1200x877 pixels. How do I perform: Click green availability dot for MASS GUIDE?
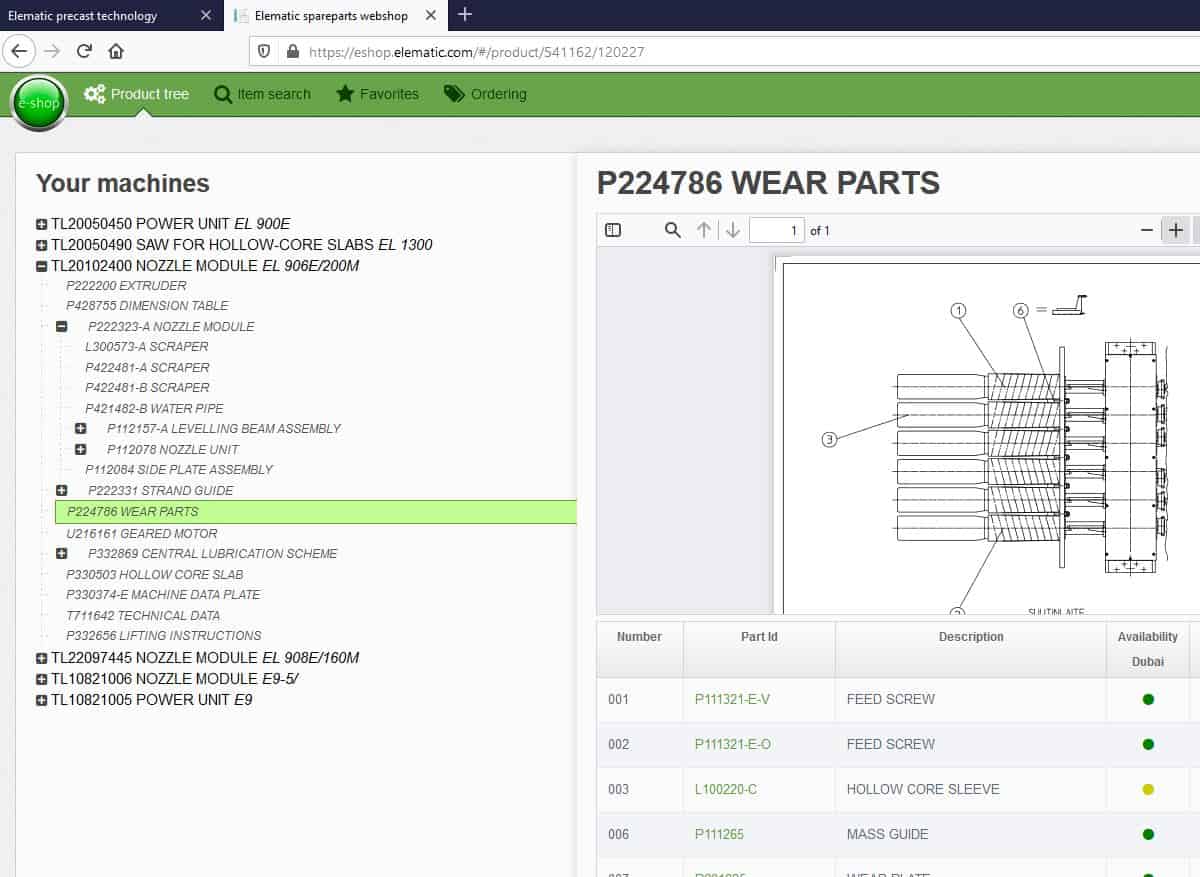[x=1148, y=834]
